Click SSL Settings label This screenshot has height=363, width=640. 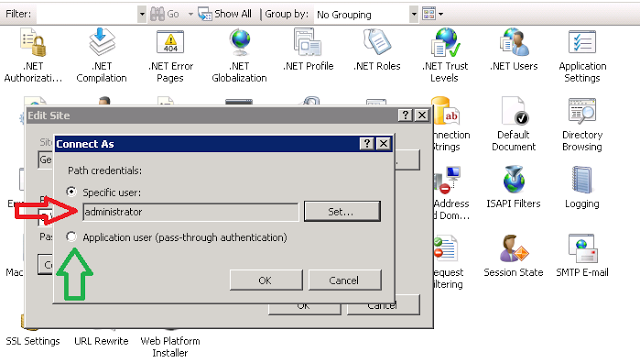33,341
